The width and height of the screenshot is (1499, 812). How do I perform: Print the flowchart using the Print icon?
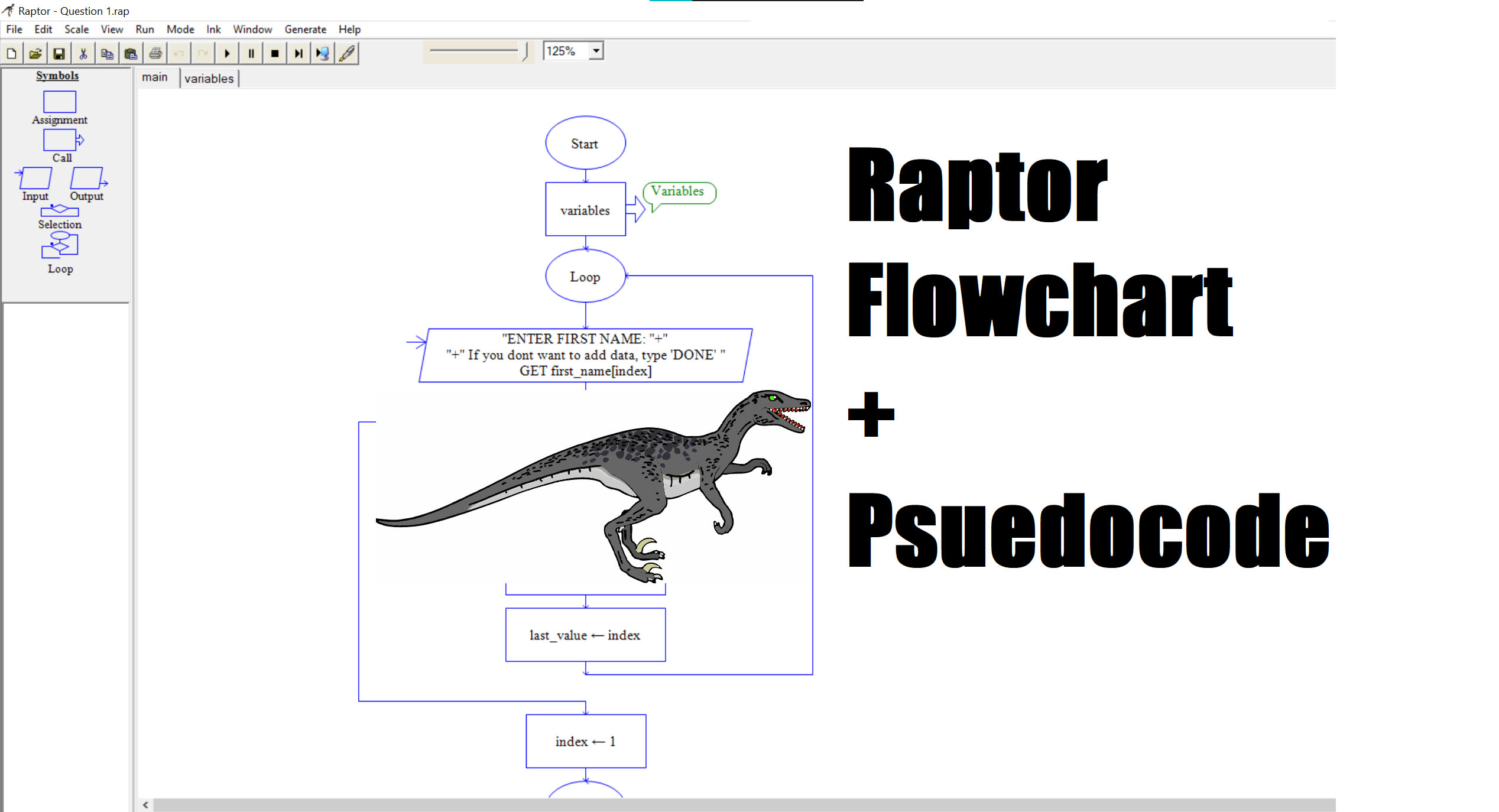coord(154,53)
